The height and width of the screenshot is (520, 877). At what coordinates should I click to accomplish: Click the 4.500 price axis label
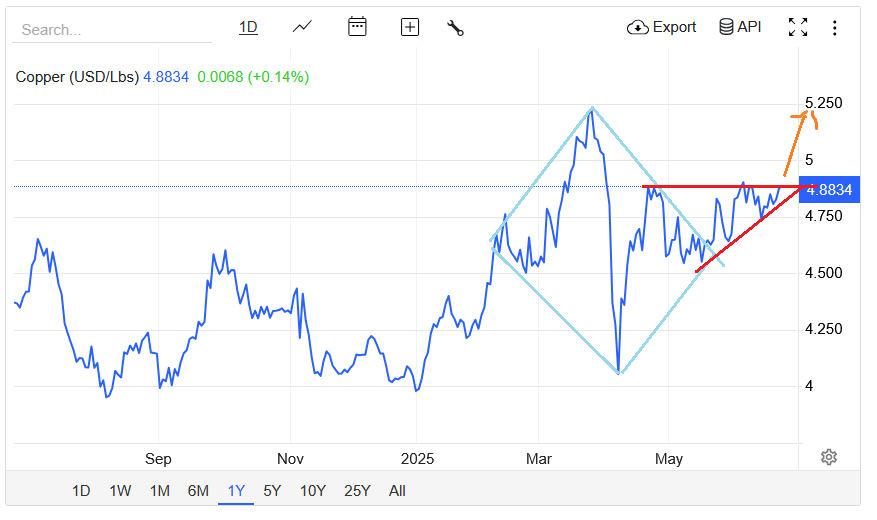[823, 273]
